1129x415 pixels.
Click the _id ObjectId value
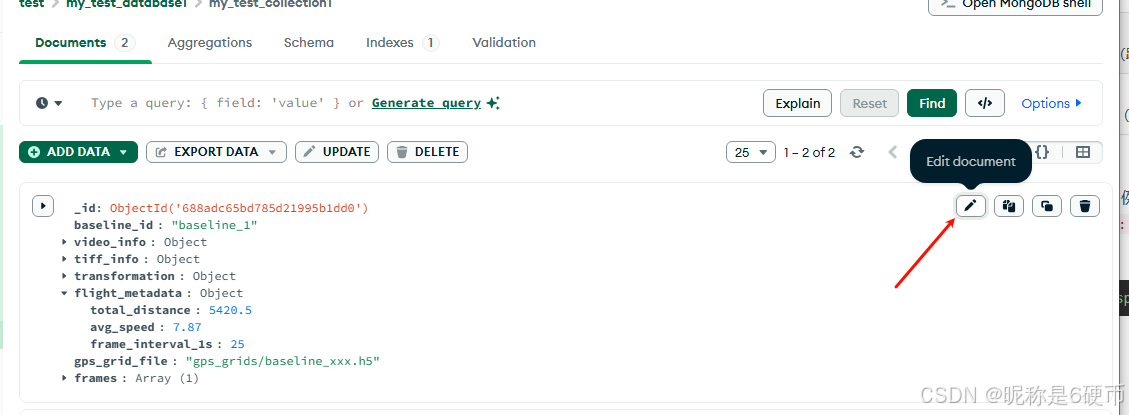coord(239,208)
